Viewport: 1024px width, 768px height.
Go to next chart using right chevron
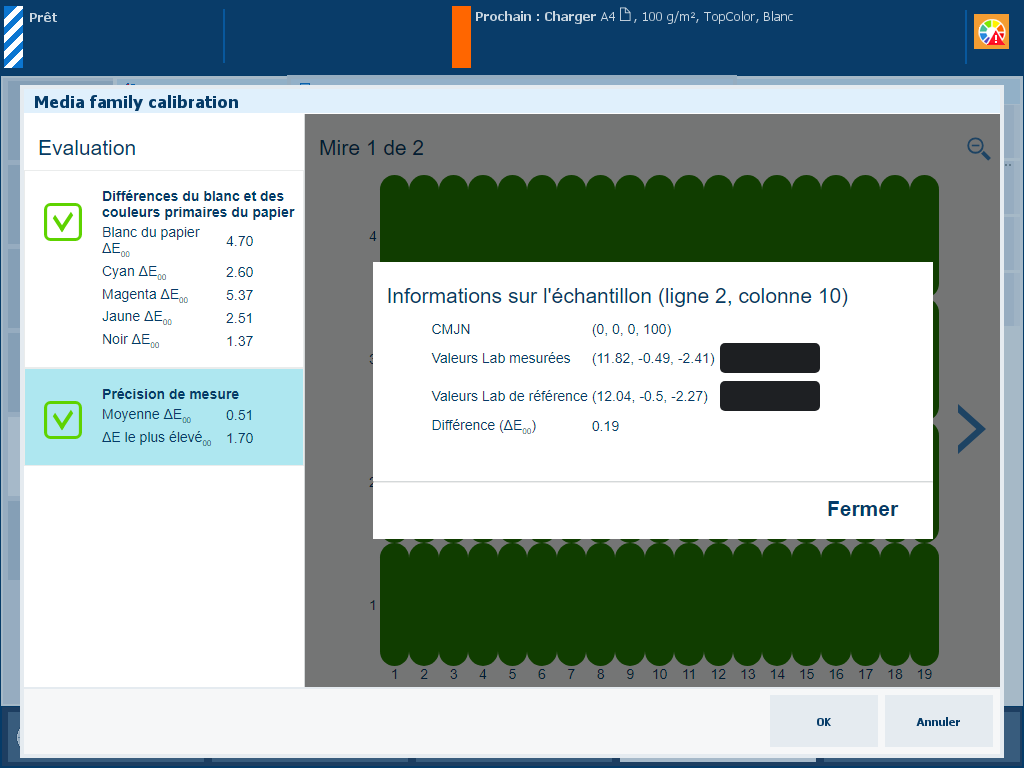tap(971, 429)
